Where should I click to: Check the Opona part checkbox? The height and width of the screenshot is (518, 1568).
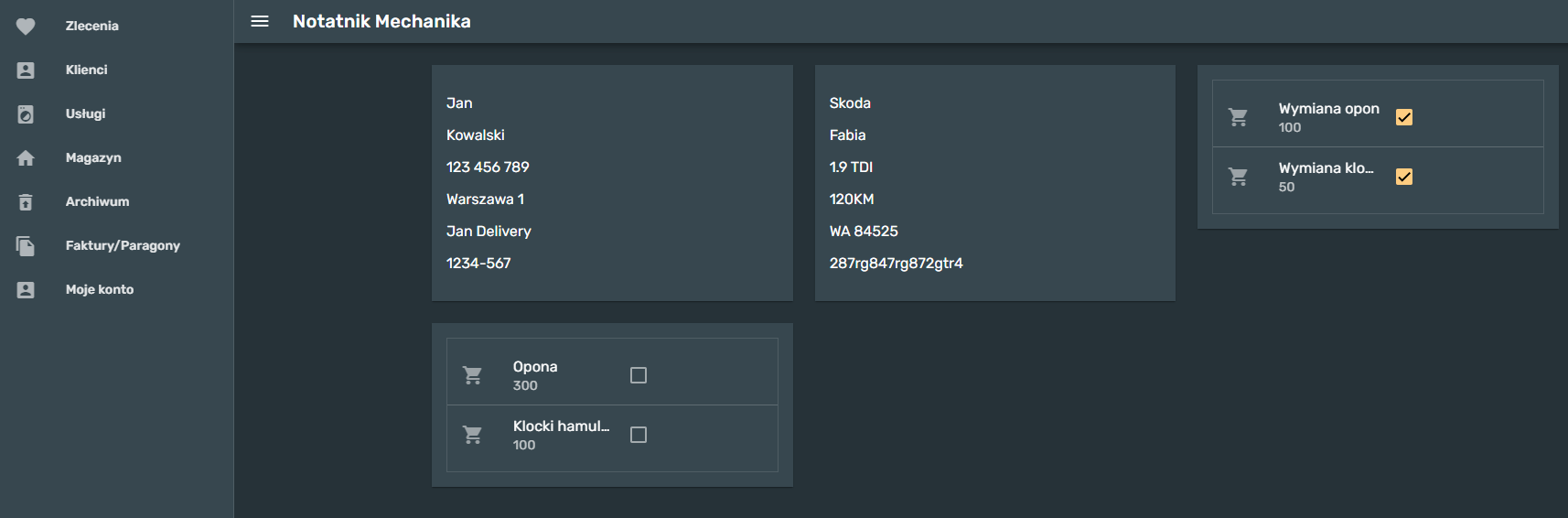click(x=639, y=375)
